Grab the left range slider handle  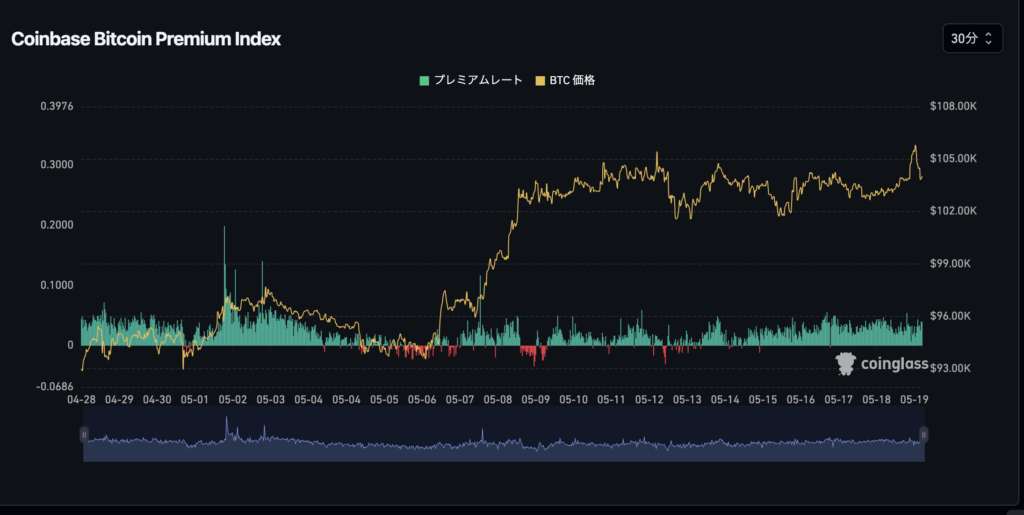(x=84, y=435)
